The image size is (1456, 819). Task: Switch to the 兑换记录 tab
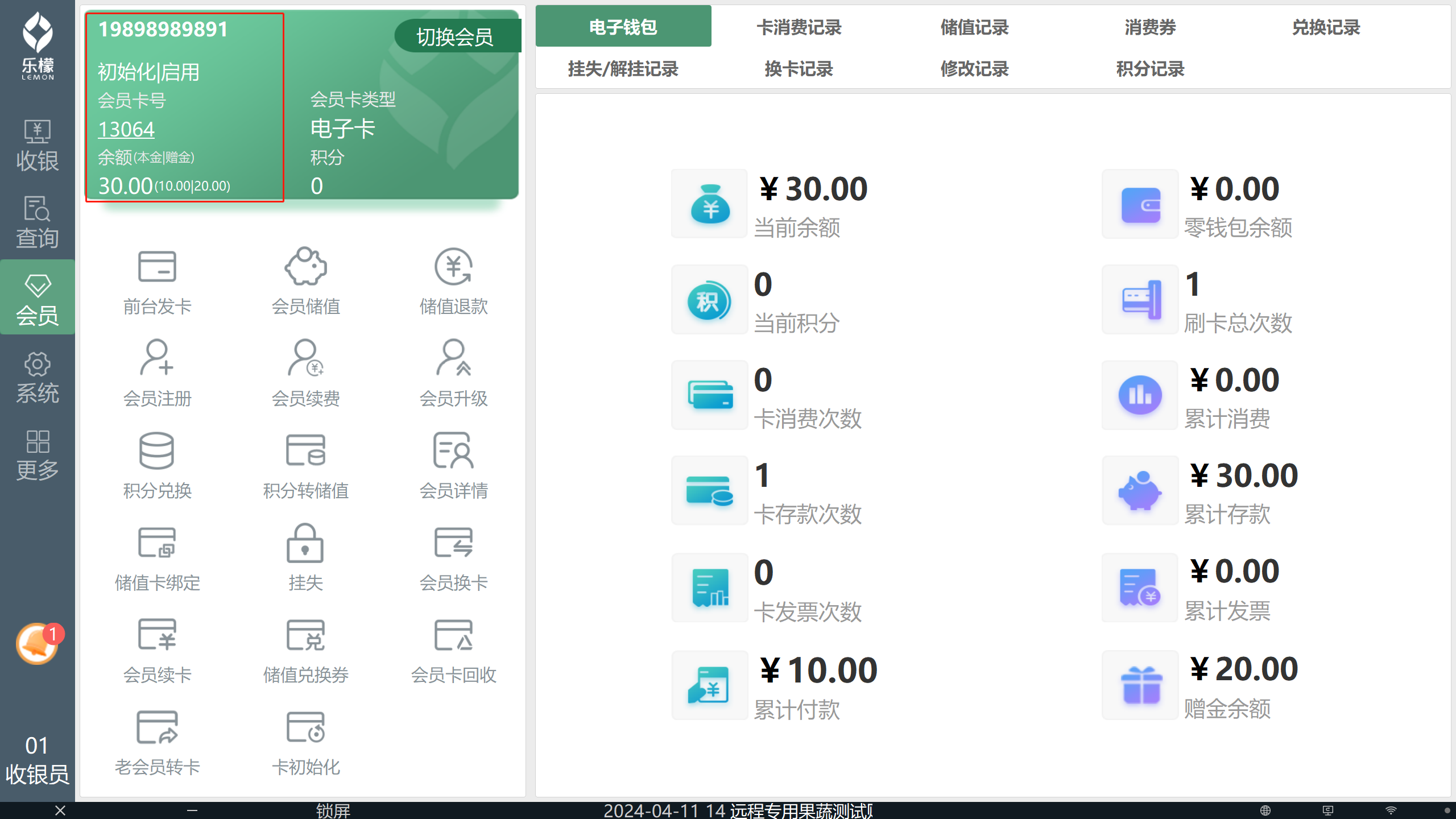(x=1326, y=27)
